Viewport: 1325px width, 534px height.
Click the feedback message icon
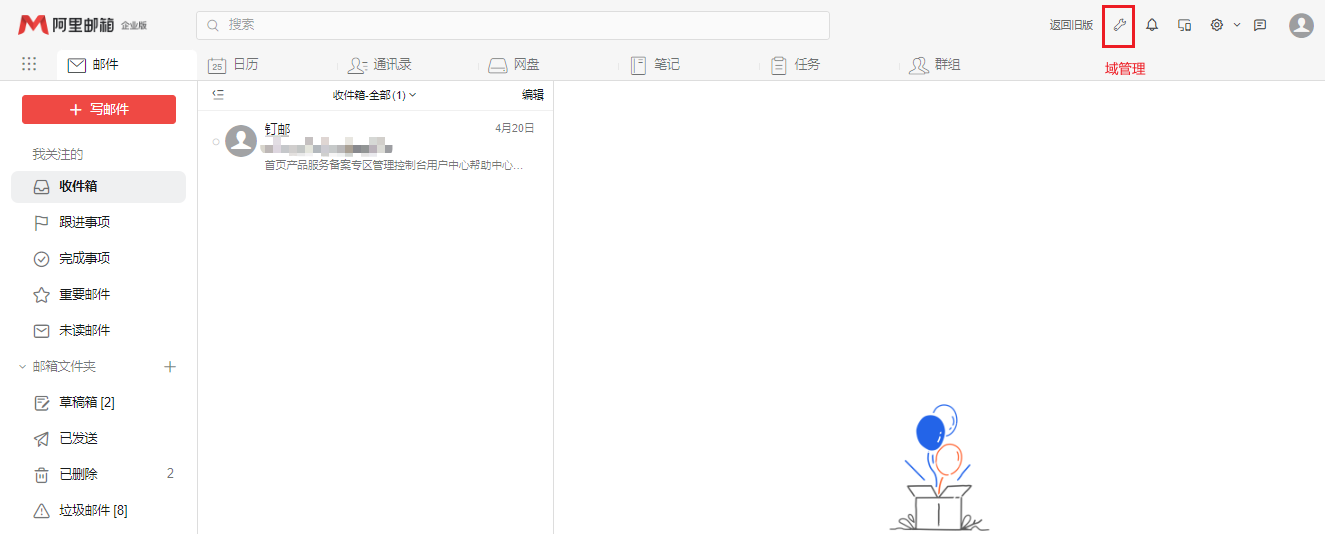pyautogui.click(x=1260, y=25)
